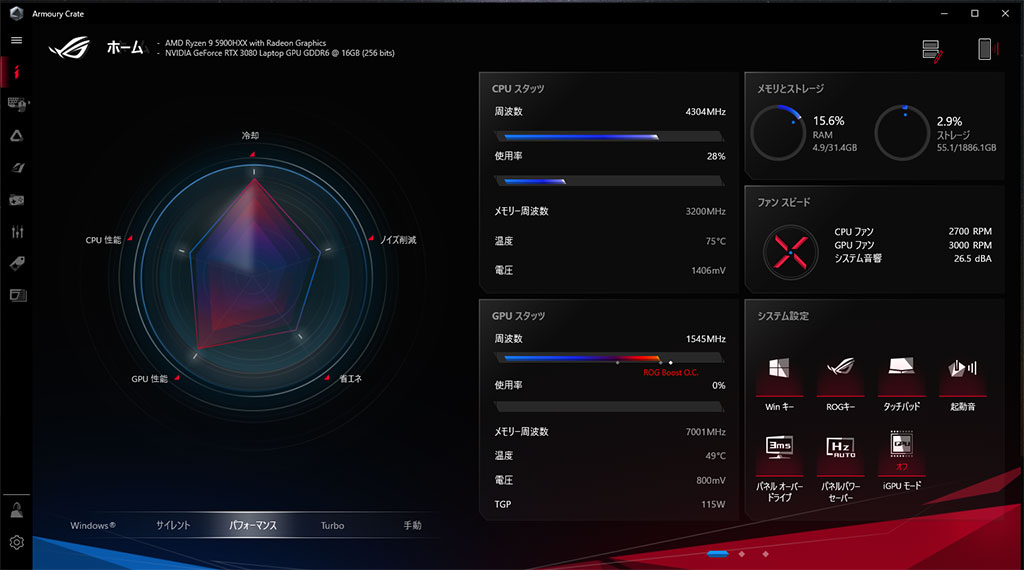Click the ノイズ削減 label on radar chart

(x=398, y=240)
